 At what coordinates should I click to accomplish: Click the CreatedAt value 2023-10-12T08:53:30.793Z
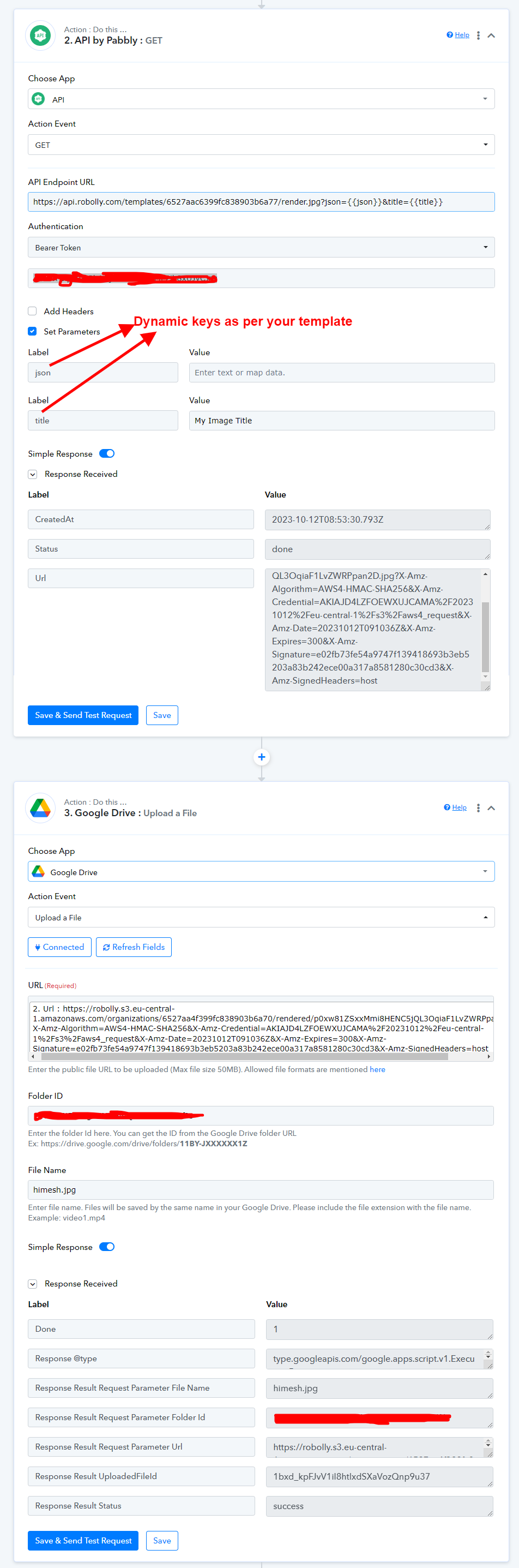[x=377, y=519]
